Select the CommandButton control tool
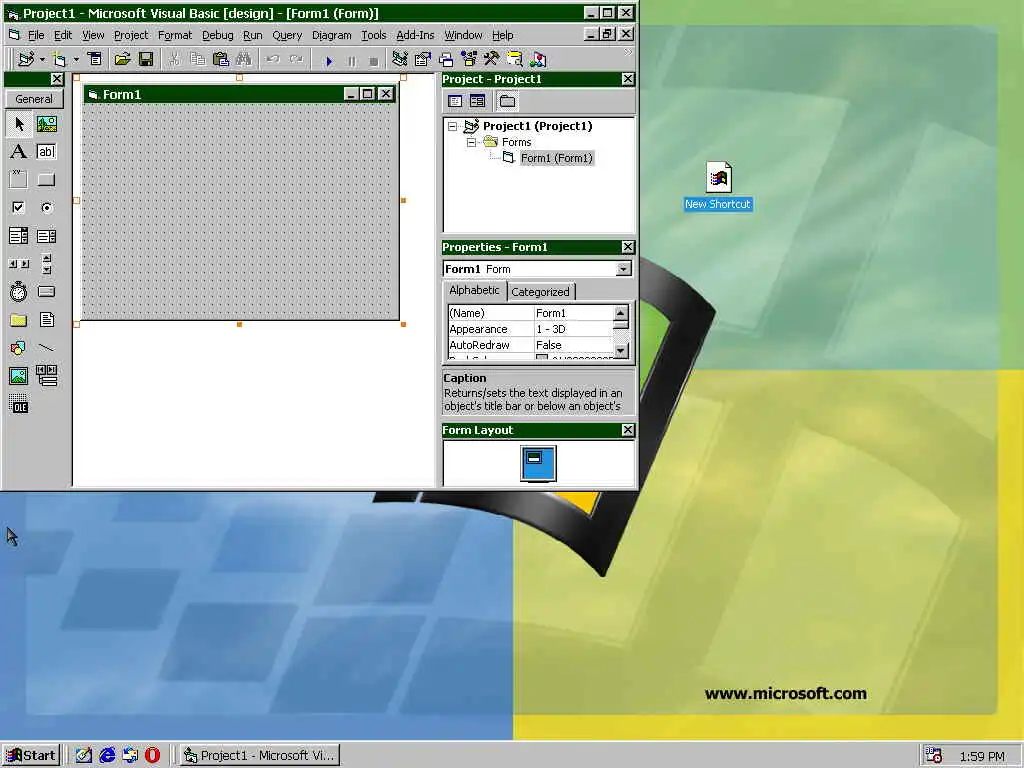The image size is (1024, 768). click(x=46, y=180)
